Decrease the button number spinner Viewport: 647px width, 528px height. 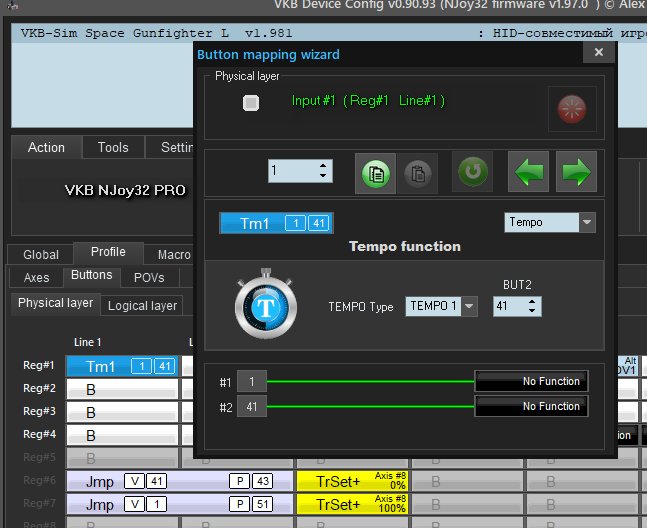click(x=323, y=175)
